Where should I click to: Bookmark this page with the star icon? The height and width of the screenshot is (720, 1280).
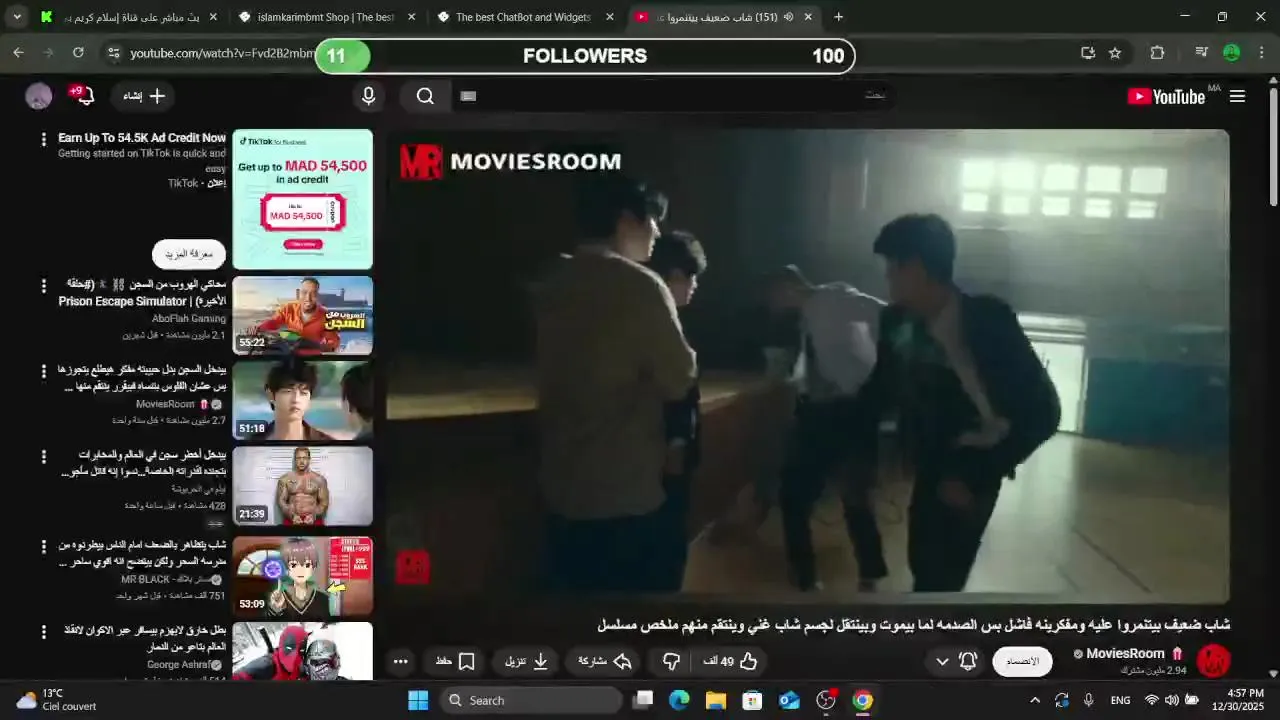1115,53
